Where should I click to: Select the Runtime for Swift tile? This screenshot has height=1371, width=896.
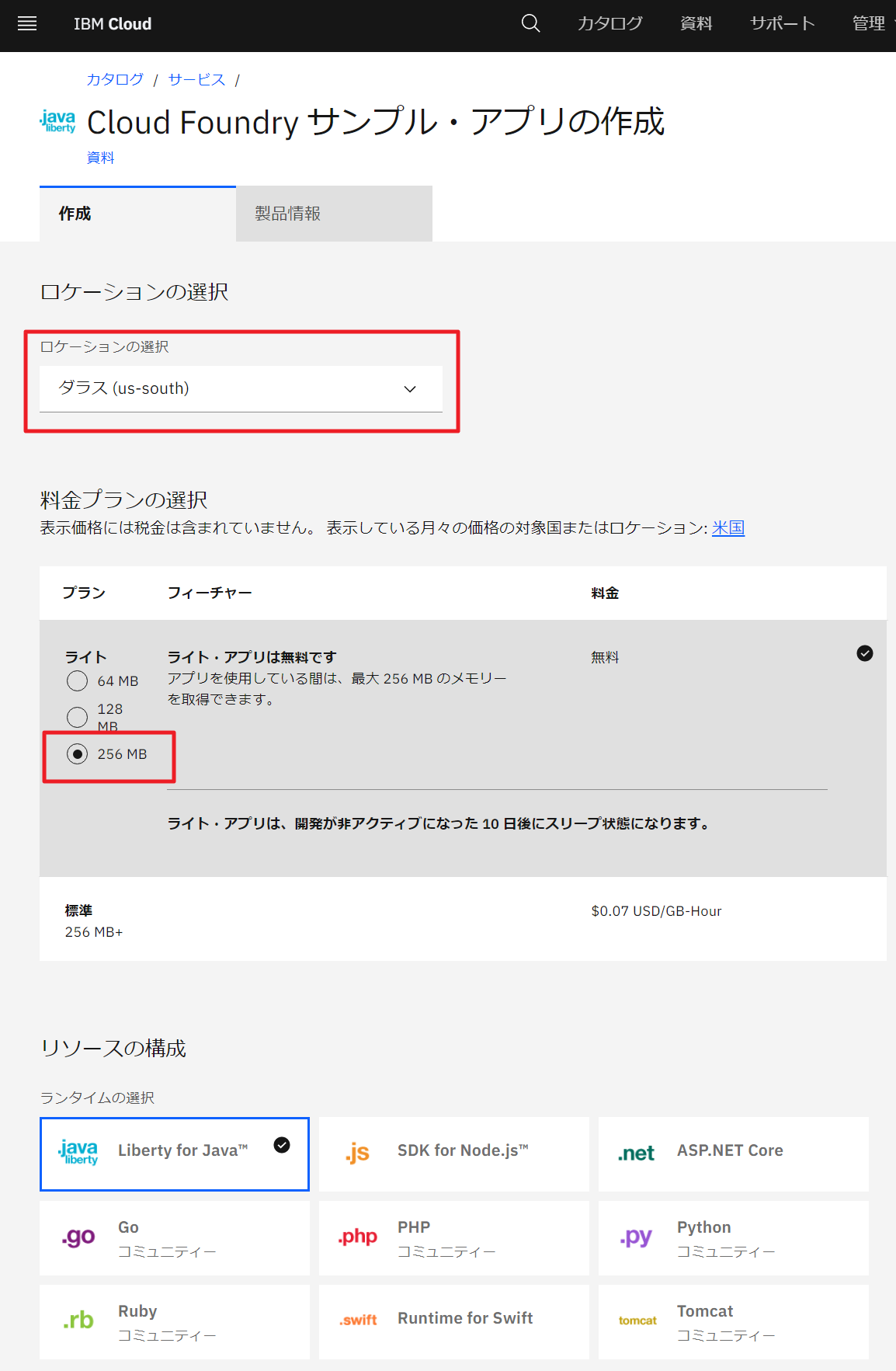click(x=454, y=1321)
